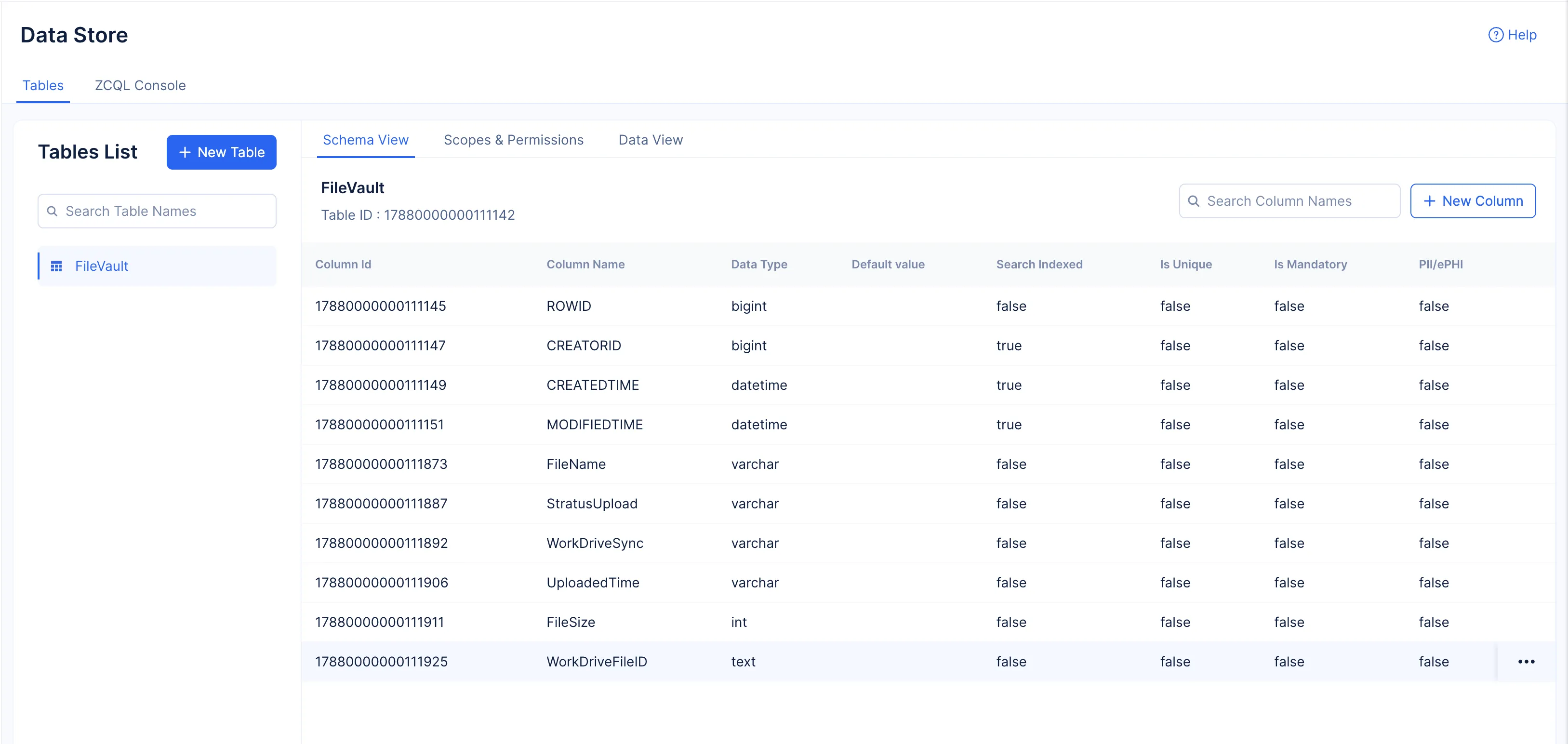Select FileVault in the tables list
Viewport: 1568px width, 744px height.
pos(101,266)
